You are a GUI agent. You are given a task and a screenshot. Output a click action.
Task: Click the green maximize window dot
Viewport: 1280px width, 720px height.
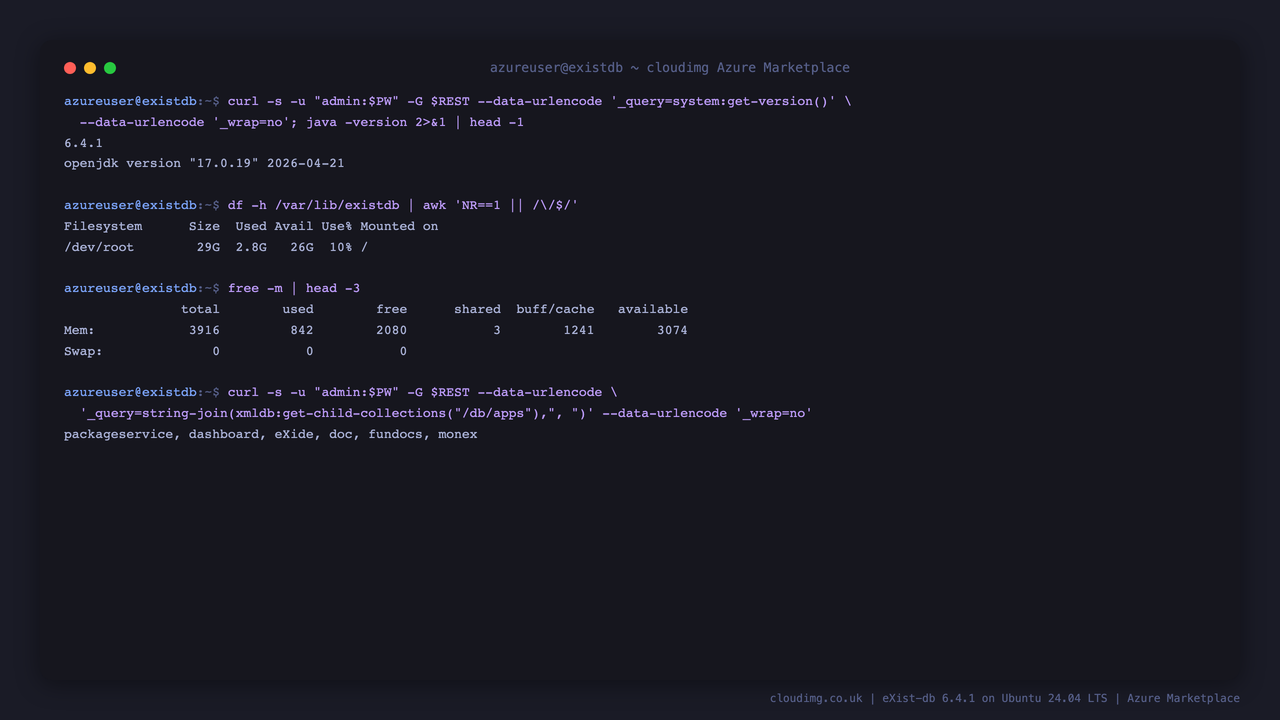click(x=110, y=68)
